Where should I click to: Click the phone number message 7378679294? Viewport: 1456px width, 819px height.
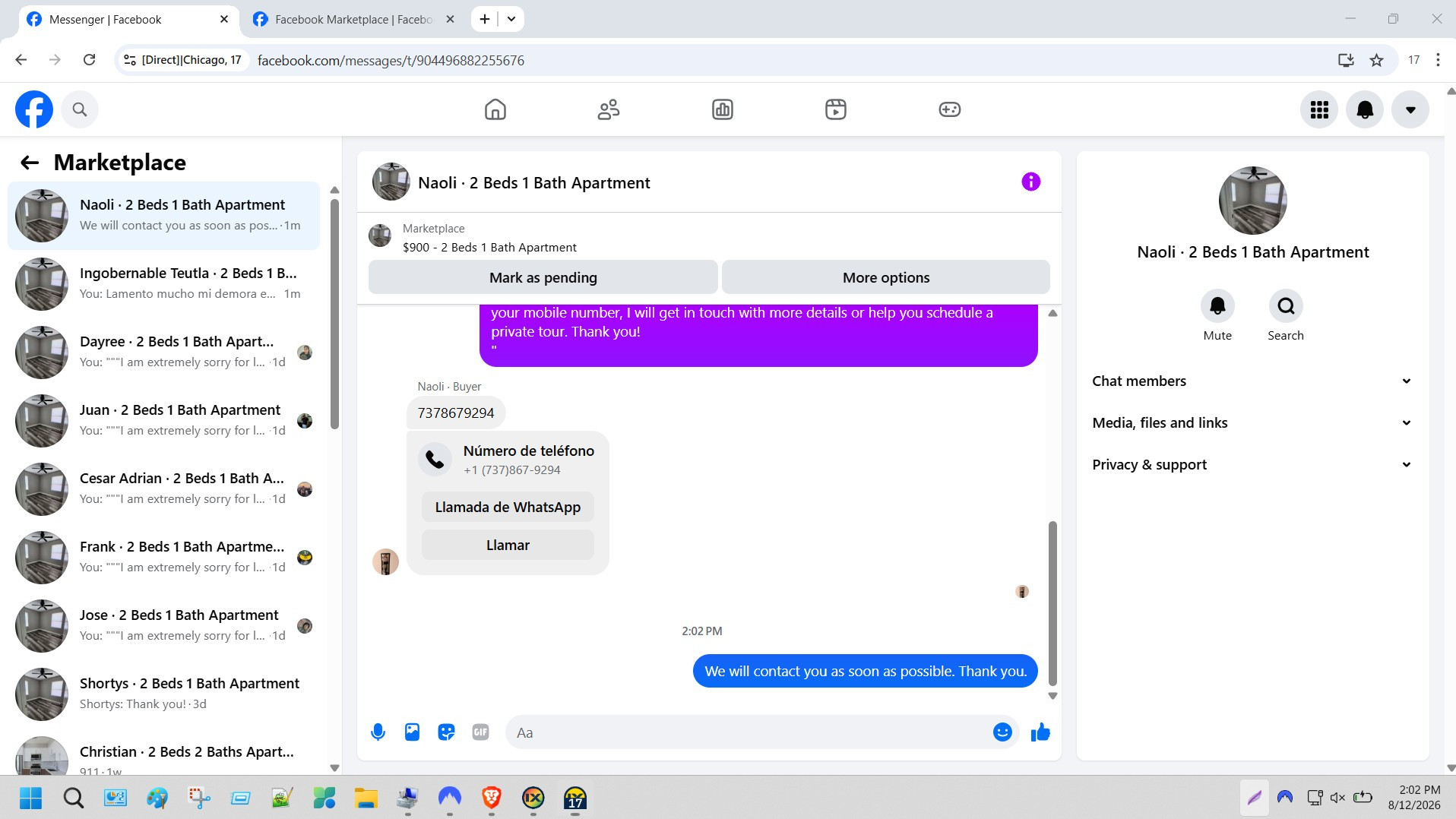coord(456,413)
